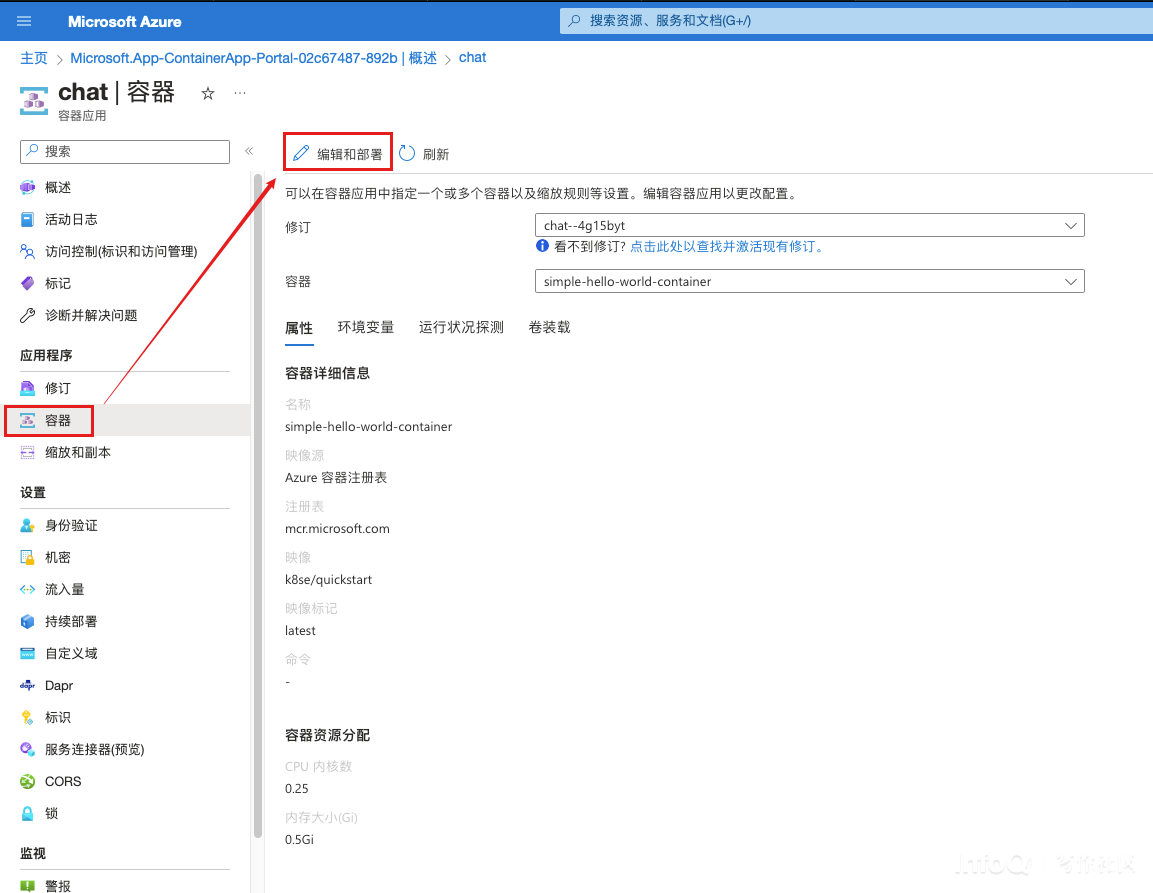Viewport: 1153px width, 893px height.
Task: Click the 标识 identity icon
Action: click(x=27, y=717)
